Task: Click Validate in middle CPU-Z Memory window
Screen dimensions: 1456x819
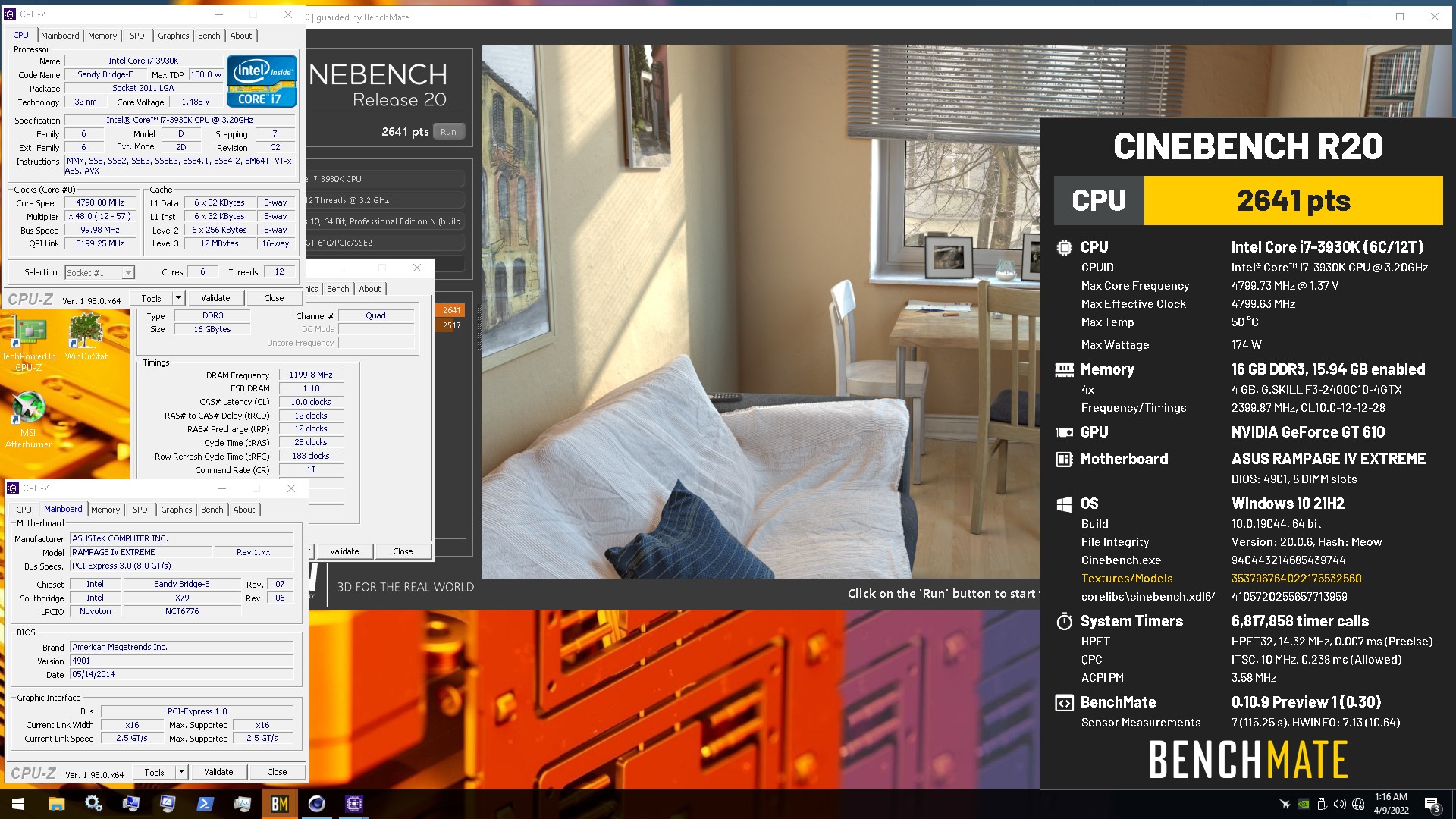Action: (344, 551)
